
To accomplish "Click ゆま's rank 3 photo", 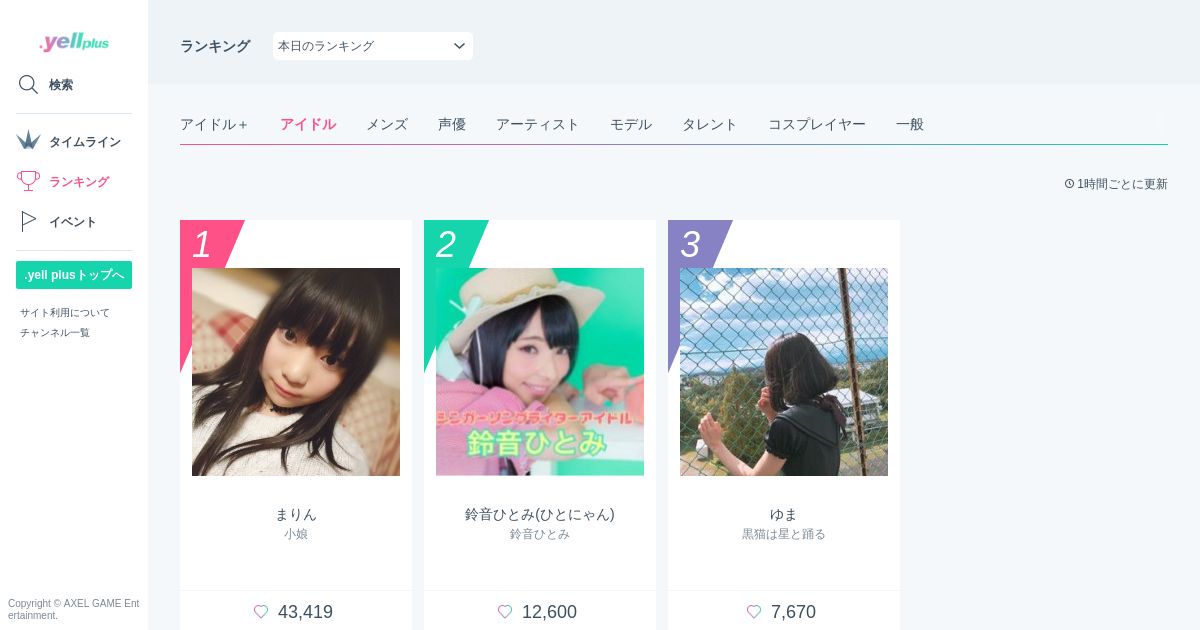I will [x=784, y=372].
